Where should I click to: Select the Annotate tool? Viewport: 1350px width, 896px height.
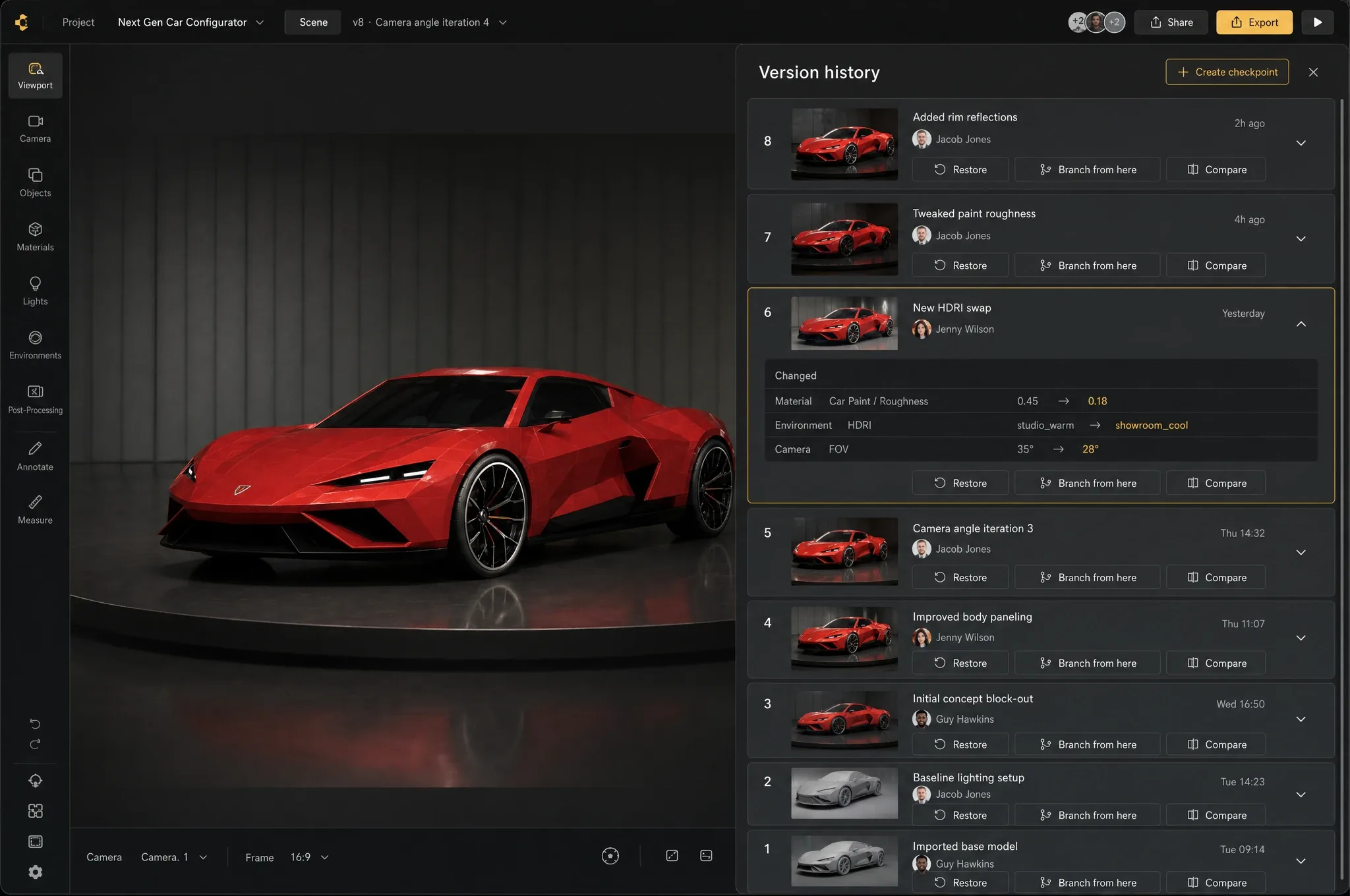[35, 456]
